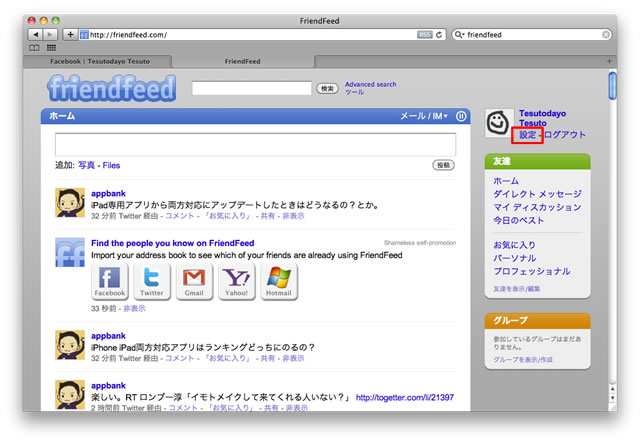Expand the メール / IM dropdown
The width and height of the screenshot is (640, 443).
pyautogui.click(x=424, y=116)
